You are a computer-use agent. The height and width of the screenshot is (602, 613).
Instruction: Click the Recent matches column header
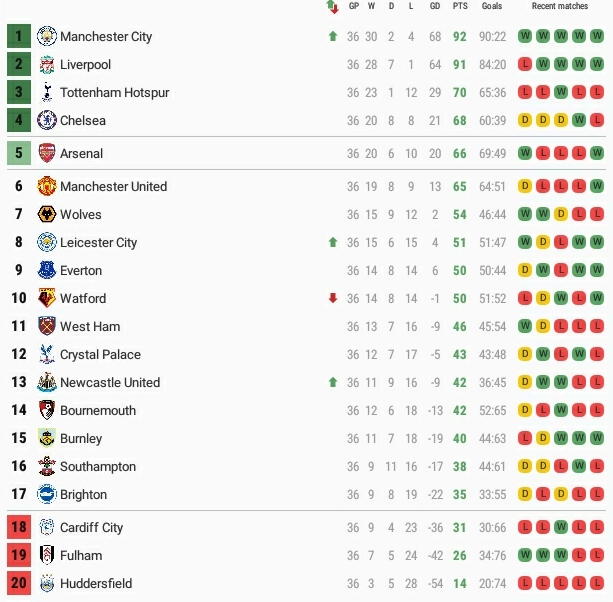pos(560,7)
